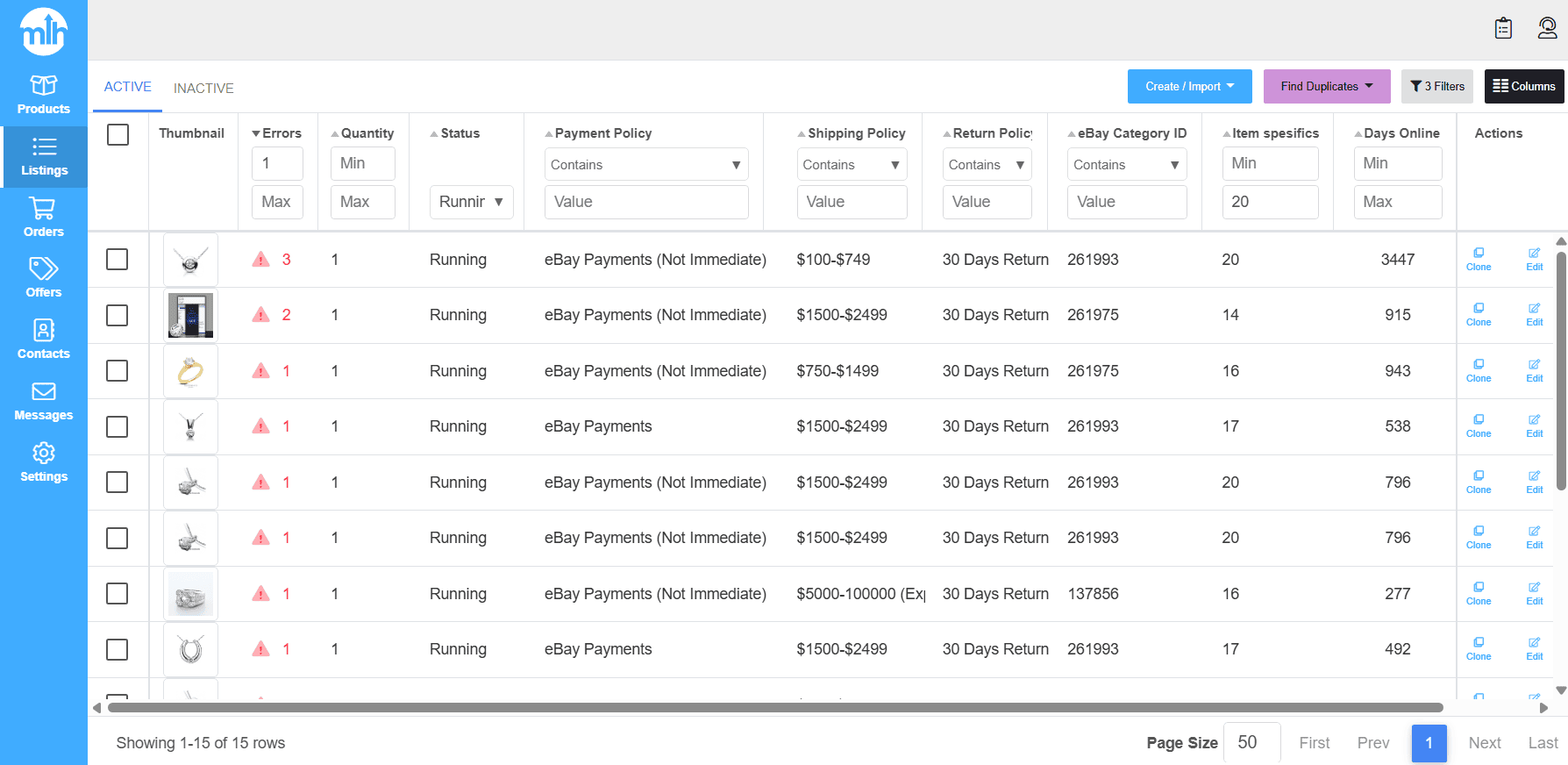Switch to the ACTIVE tab
This screenshot has height=765, width=1568.
click(x=127, y=87)
